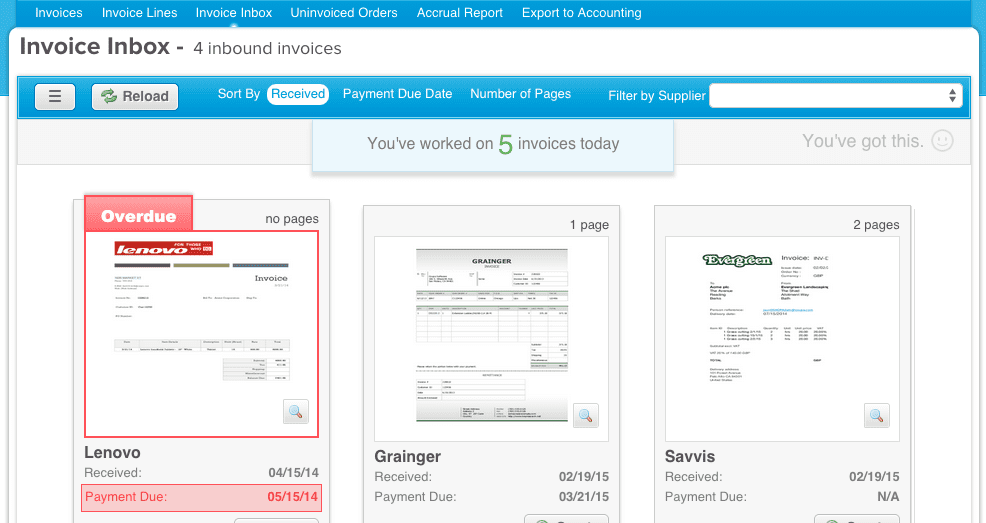The height and width of the screenshot is (523, 986).
Task: Click the Grainger supplier name
Action: point(407,456)
